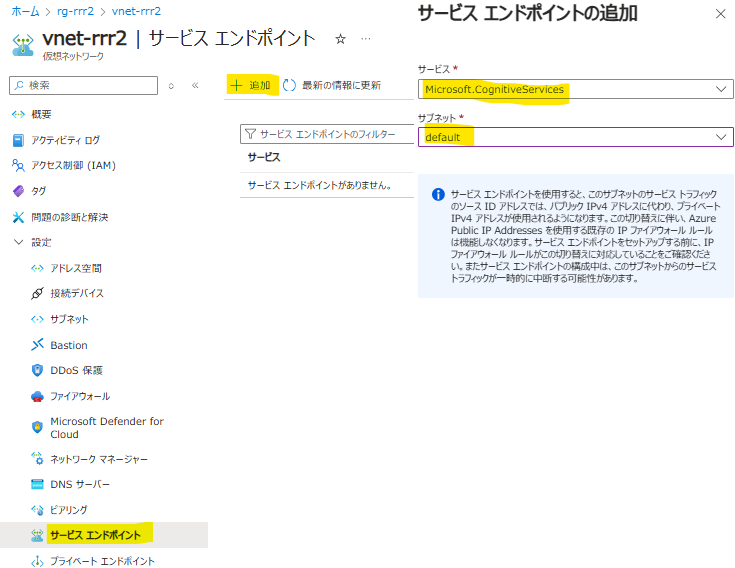Click the 検索 search field

83,85
